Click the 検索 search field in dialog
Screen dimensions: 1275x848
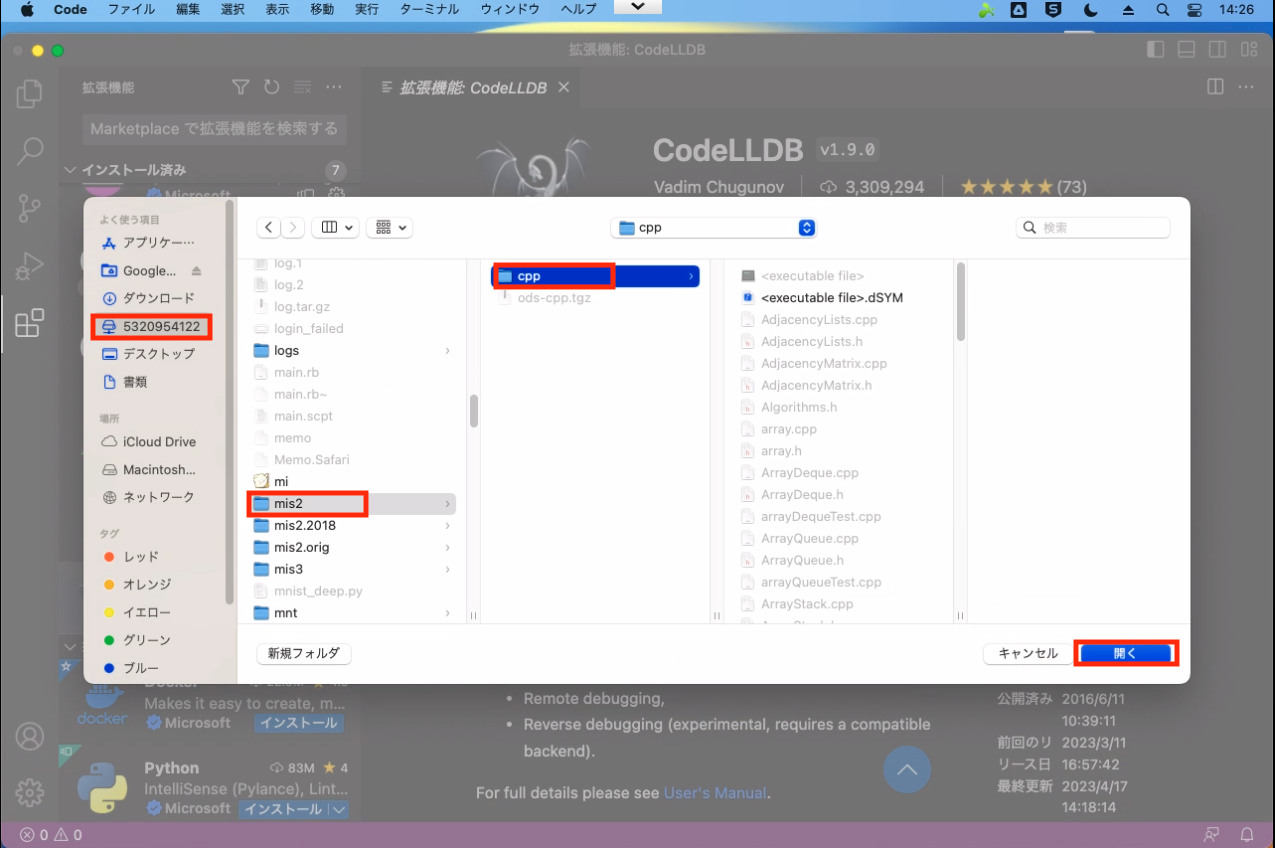coord(1100,228)
